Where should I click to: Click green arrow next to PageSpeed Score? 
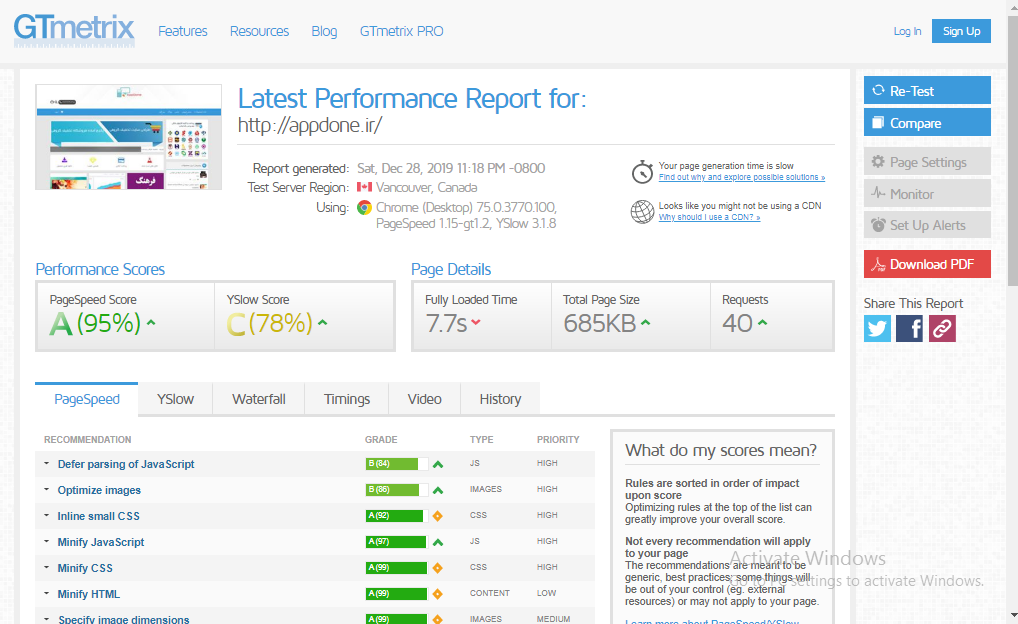151,323
